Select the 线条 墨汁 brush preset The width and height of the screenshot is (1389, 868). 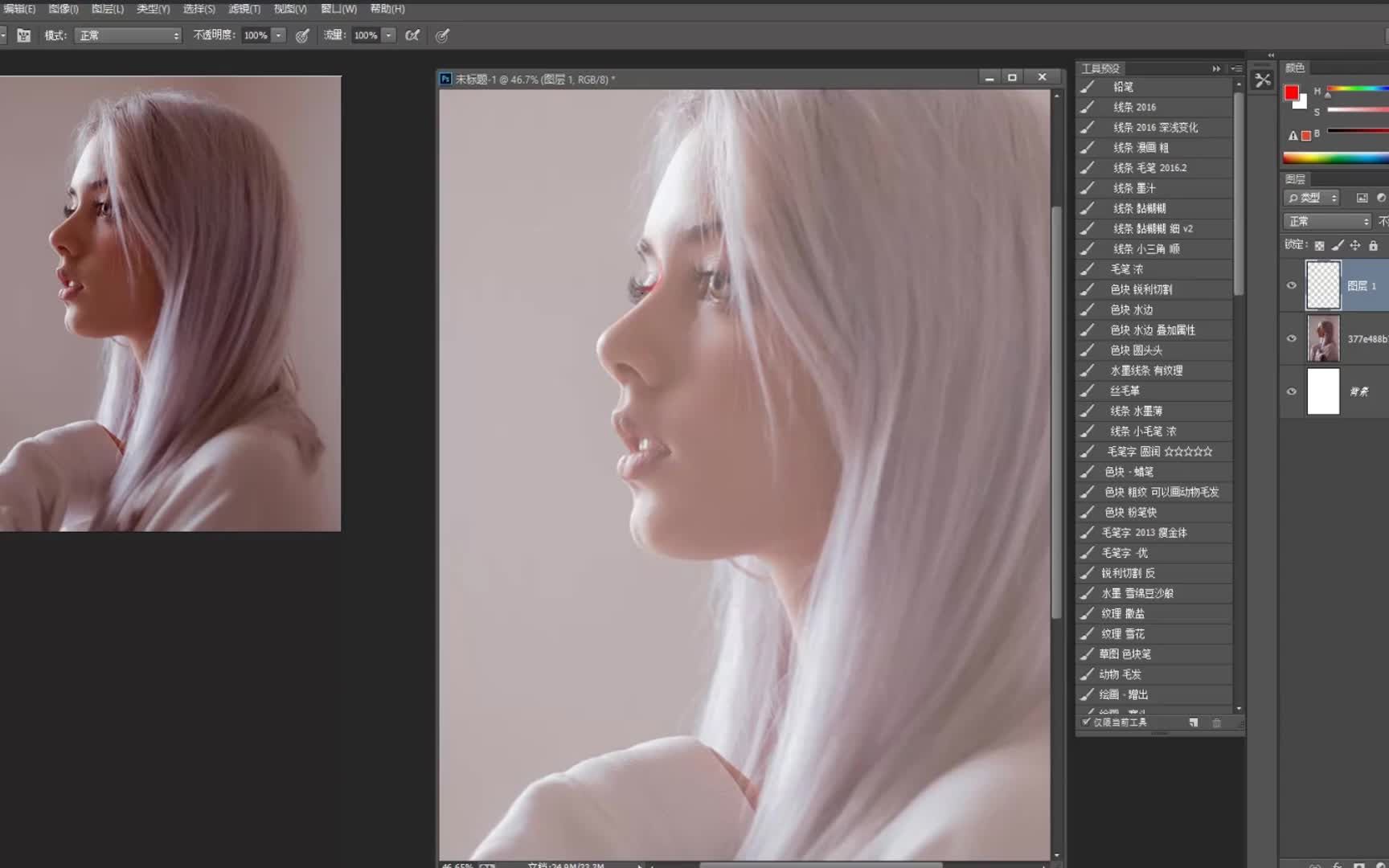coord(1154,188)
